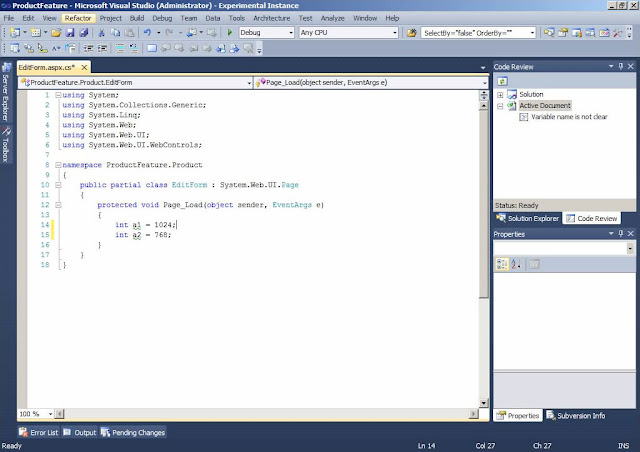The width and height of the screenshot is (640, 452).
Task: Cut selection with the scissors icon
Action: click(x=102, y=33)
